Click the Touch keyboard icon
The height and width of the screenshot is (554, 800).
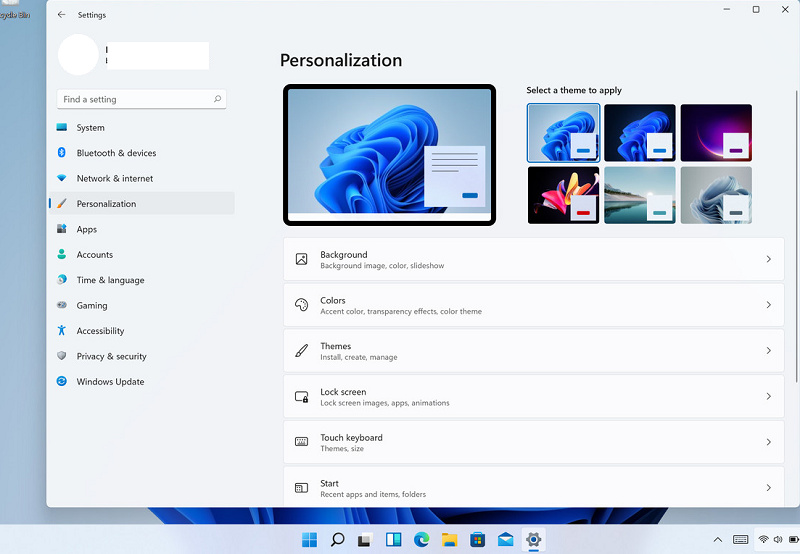tap(302, 442)
